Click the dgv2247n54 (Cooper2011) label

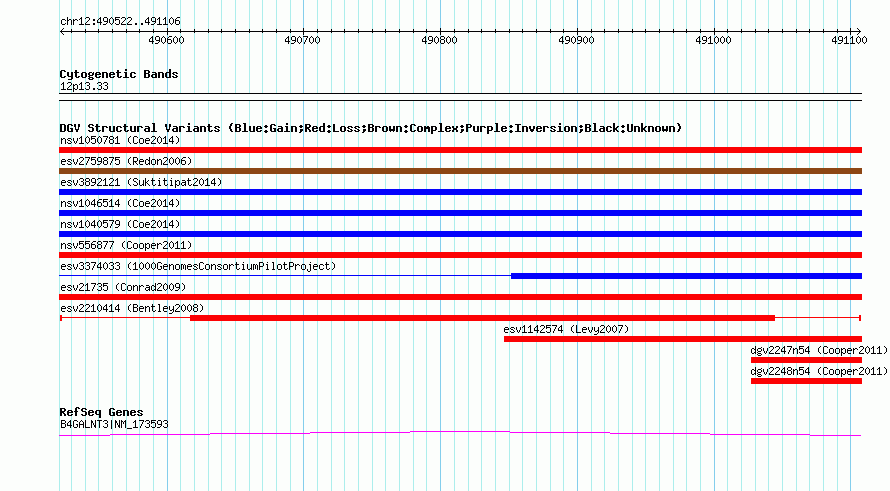point(818,350)
